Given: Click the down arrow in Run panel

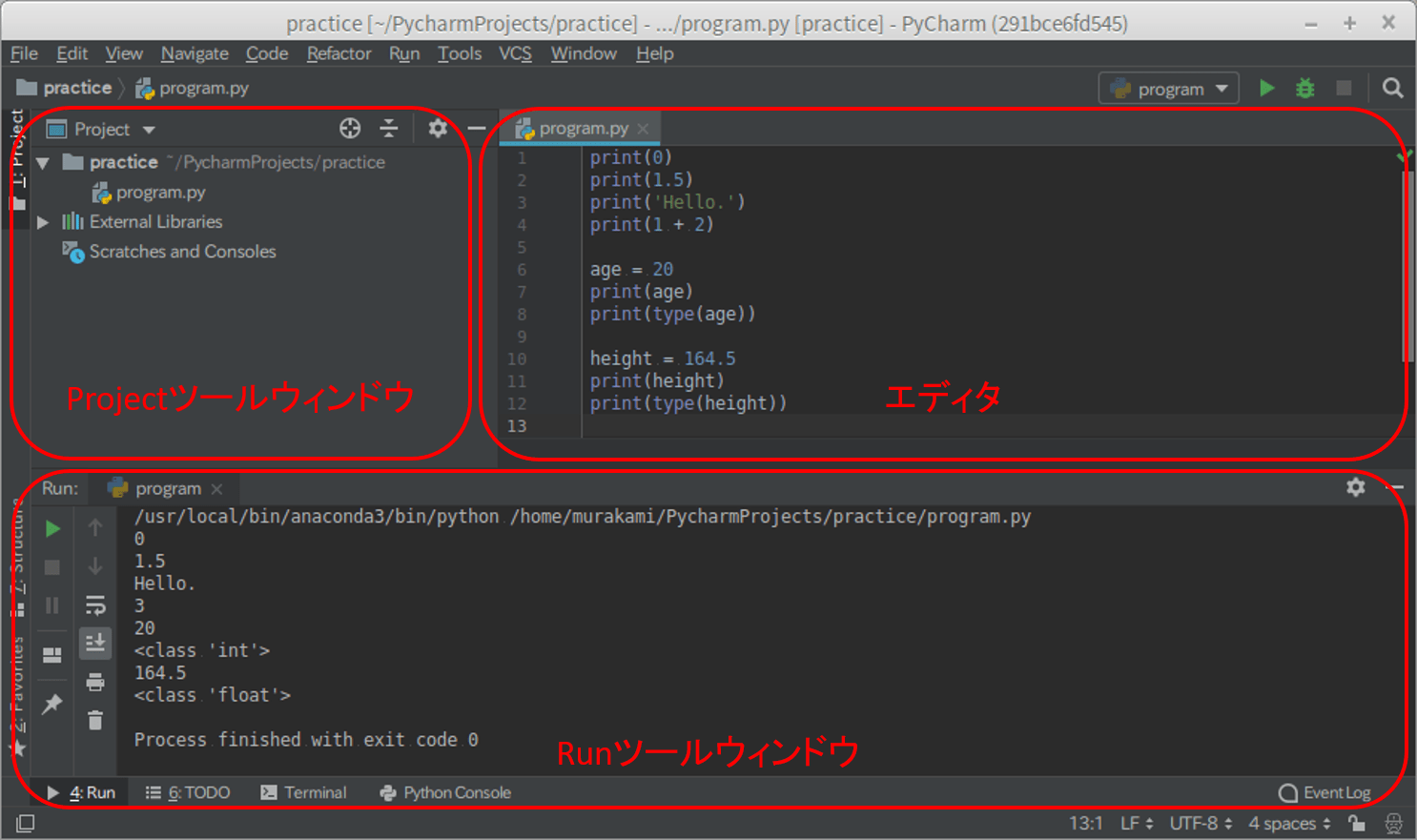Looking at the screenshot, I should pos(95,566).
